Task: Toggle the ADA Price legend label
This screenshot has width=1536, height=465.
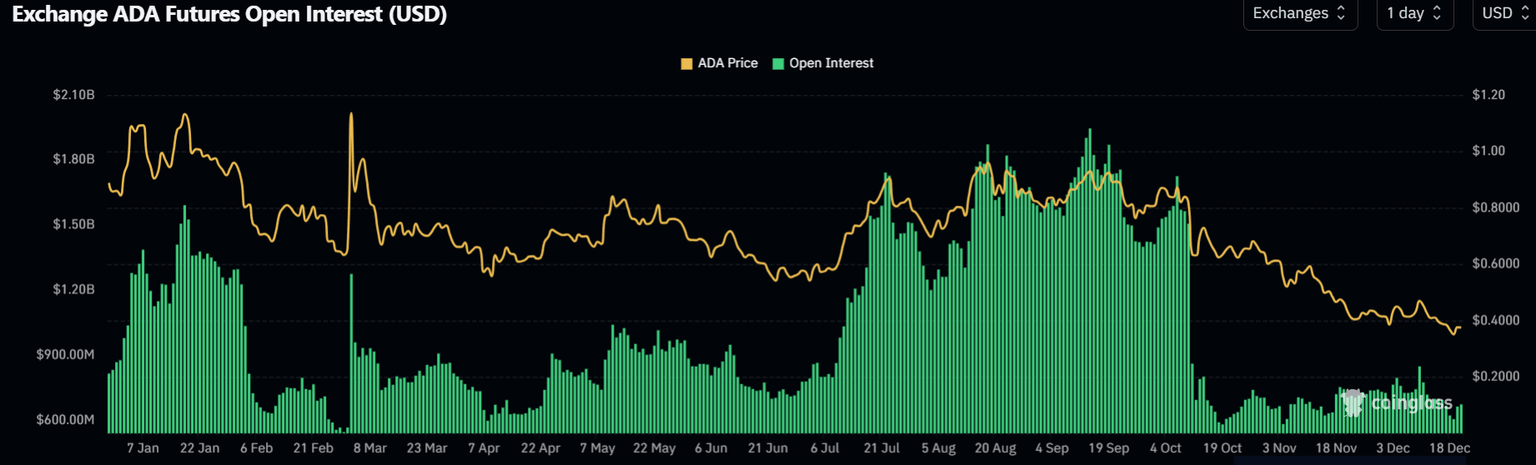Action: pyautogui.click(x=727, y=63)
